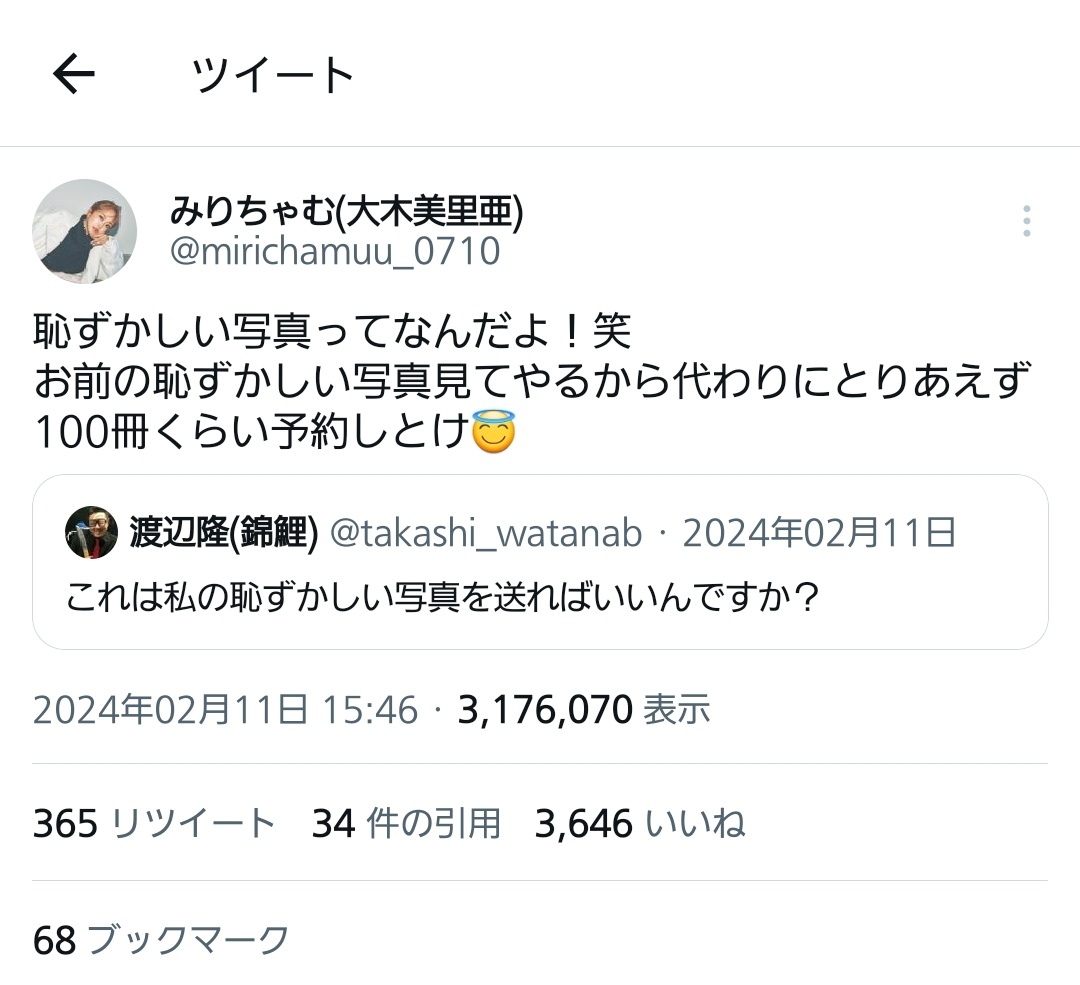View the 34 件の引用 quotes list
1080x985 pixels.
[406, 824]
